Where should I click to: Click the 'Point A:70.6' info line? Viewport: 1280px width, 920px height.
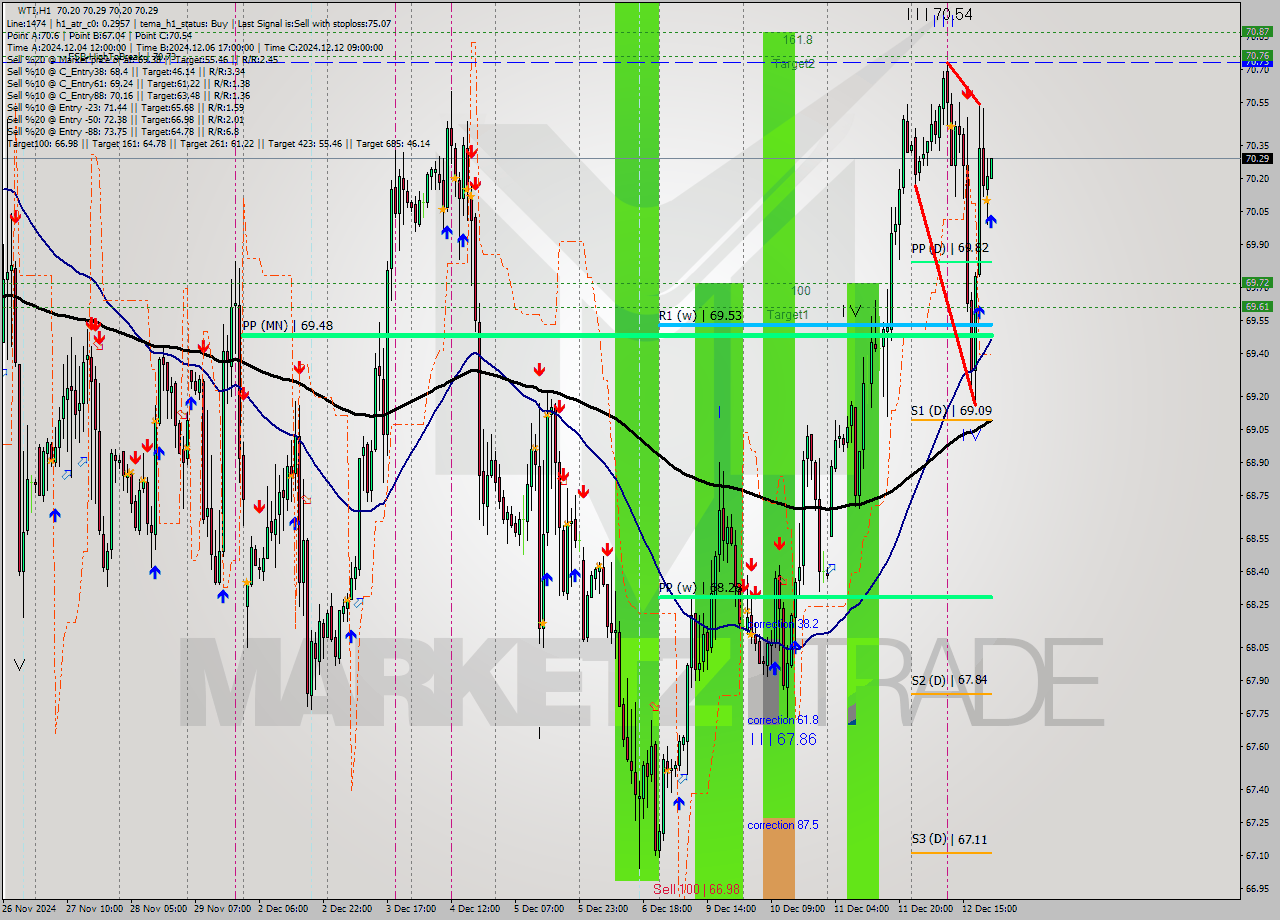pos(99,35)
